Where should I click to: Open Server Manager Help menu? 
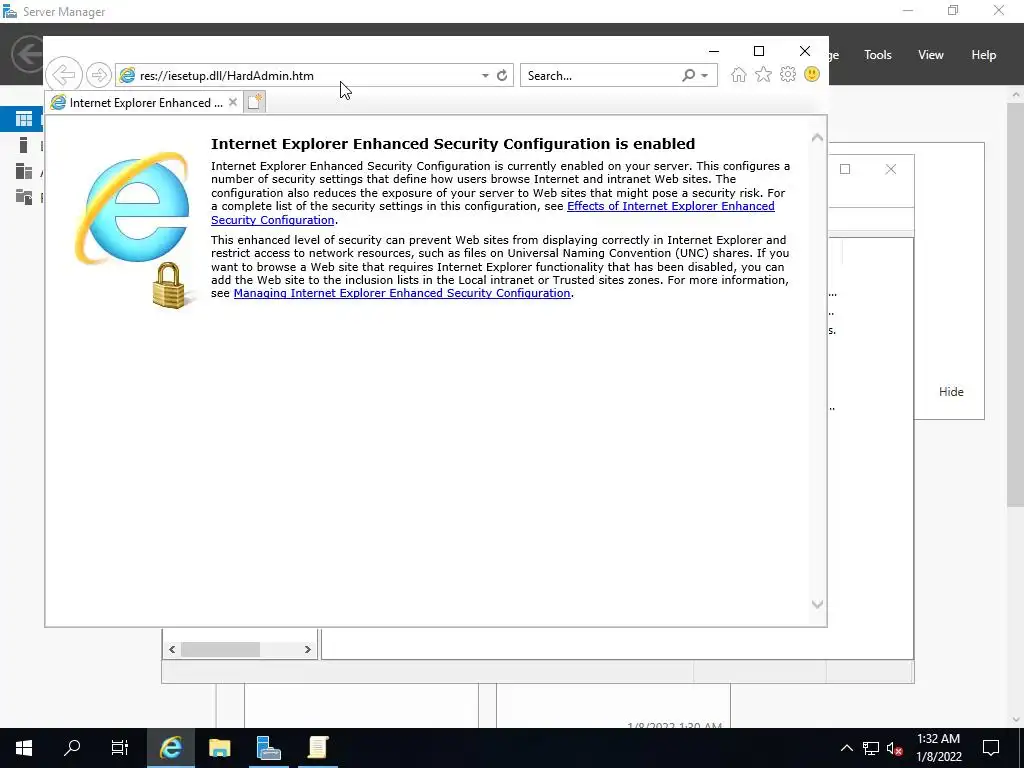point(984,55)
